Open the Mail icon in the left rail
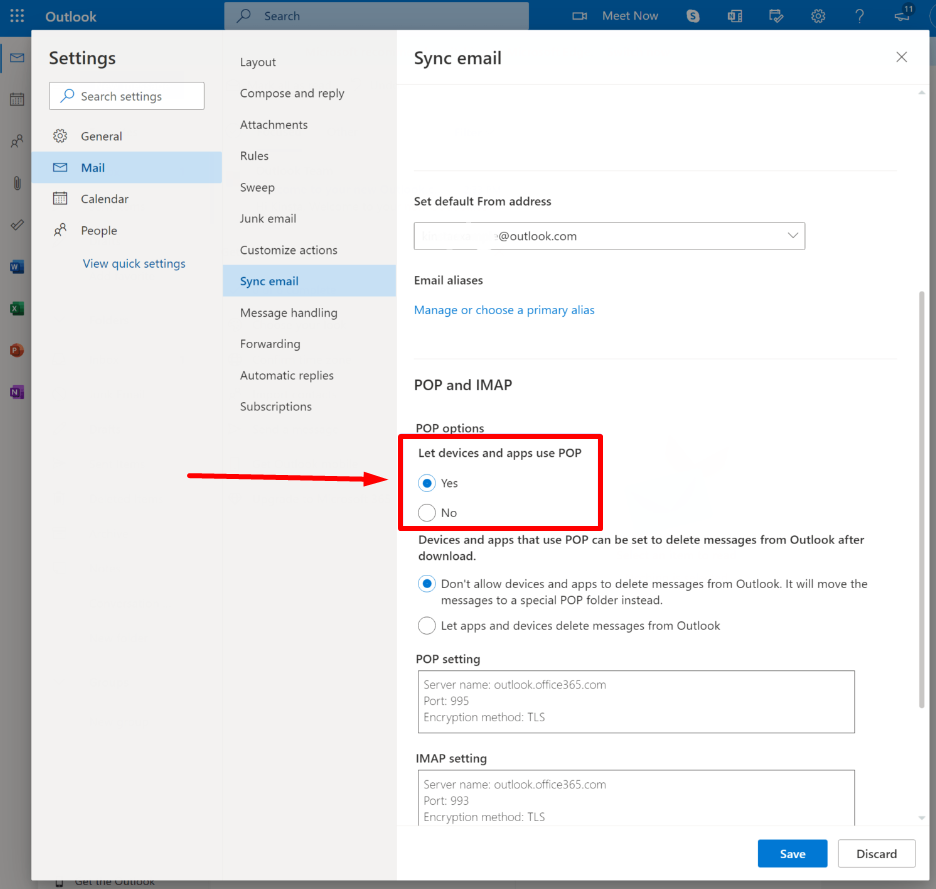The height and width of the screenshot is (889, 936). pos(17,57)
